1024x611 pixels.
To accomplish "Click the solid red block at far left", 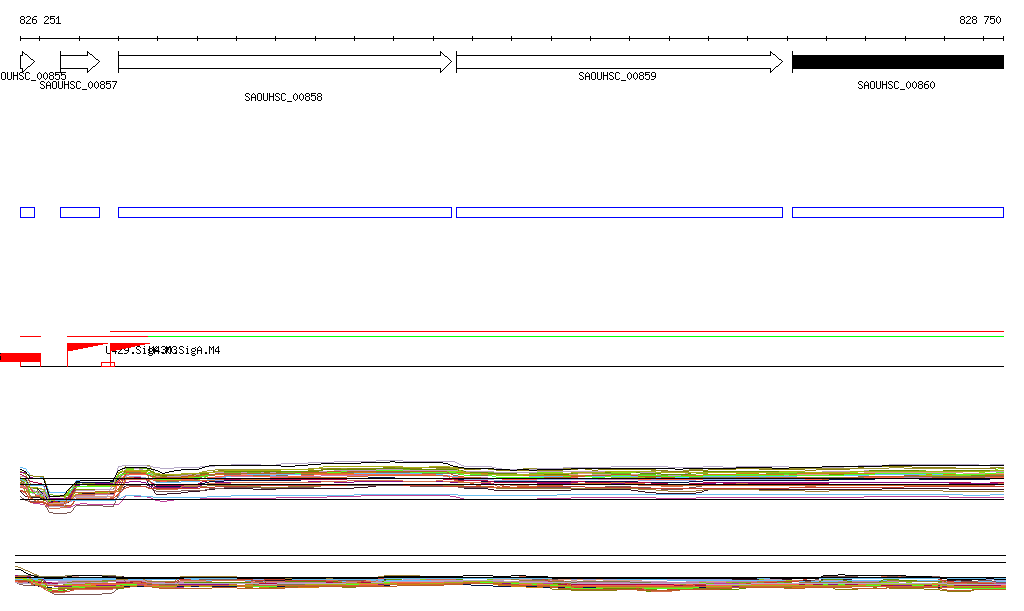I will [x=20, y=357].
